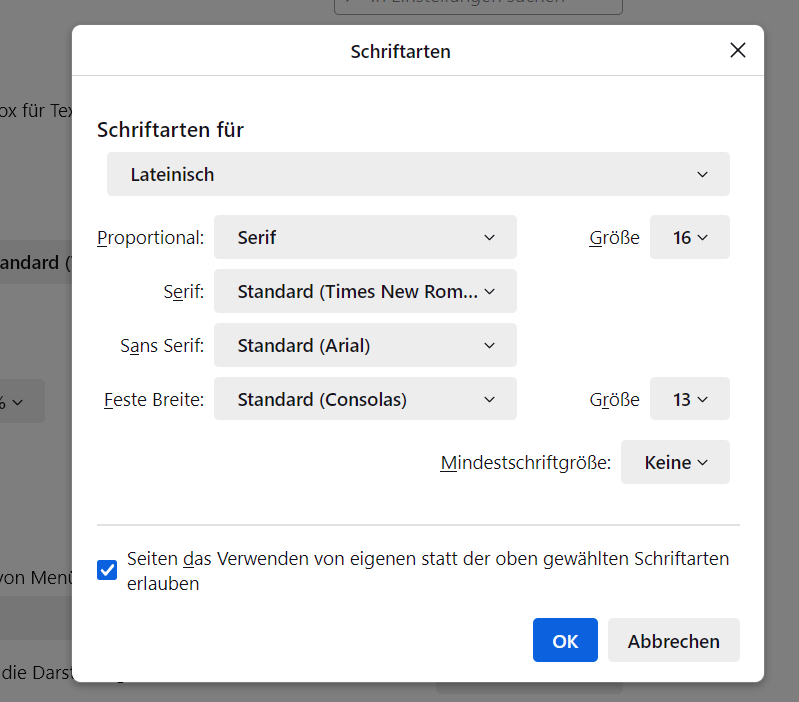Click the "Schriftarten für" heading
799x702 pixels.
170,130
